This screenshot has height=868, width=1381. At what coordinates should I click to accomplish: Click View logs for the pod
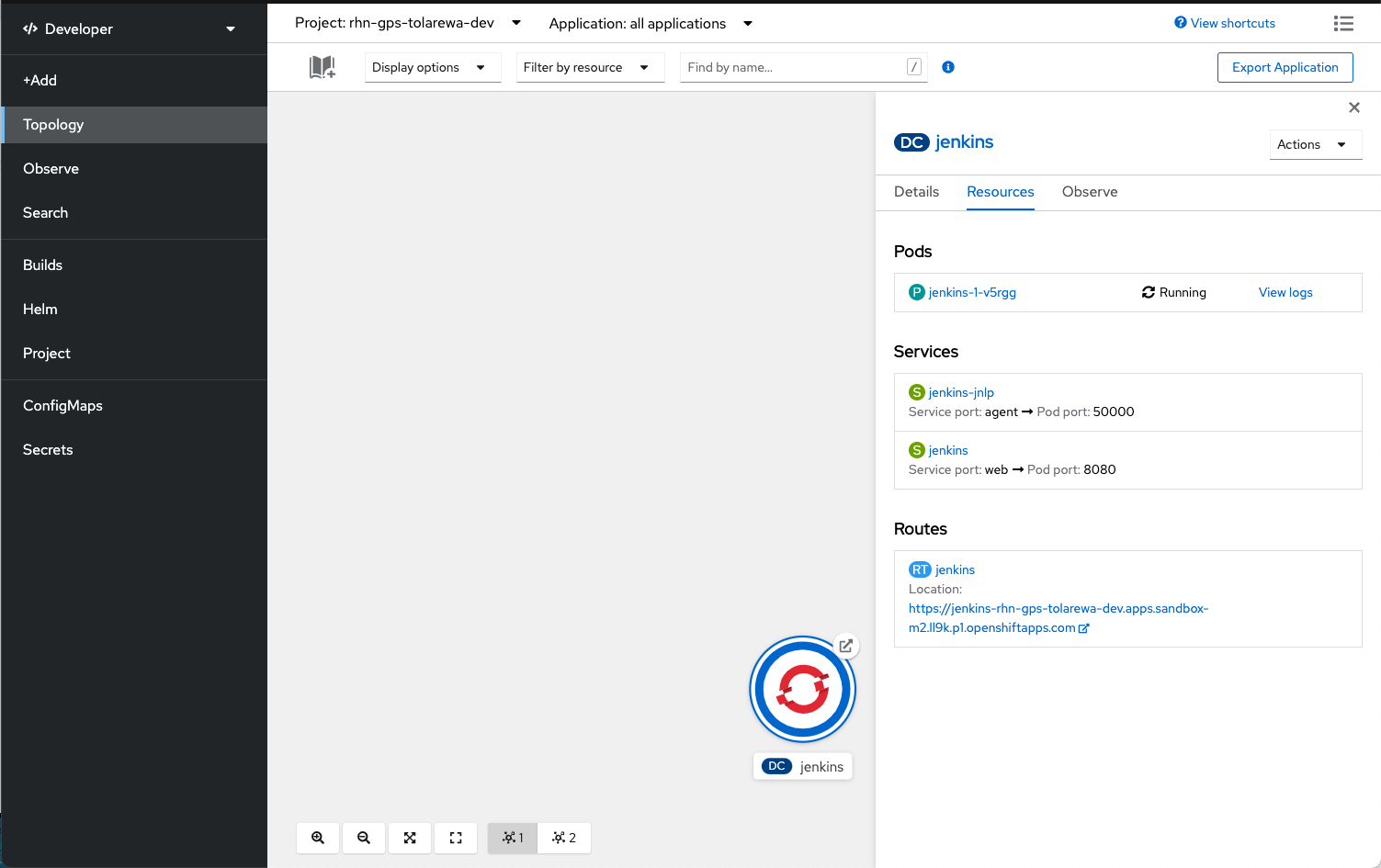[1285, 292]
